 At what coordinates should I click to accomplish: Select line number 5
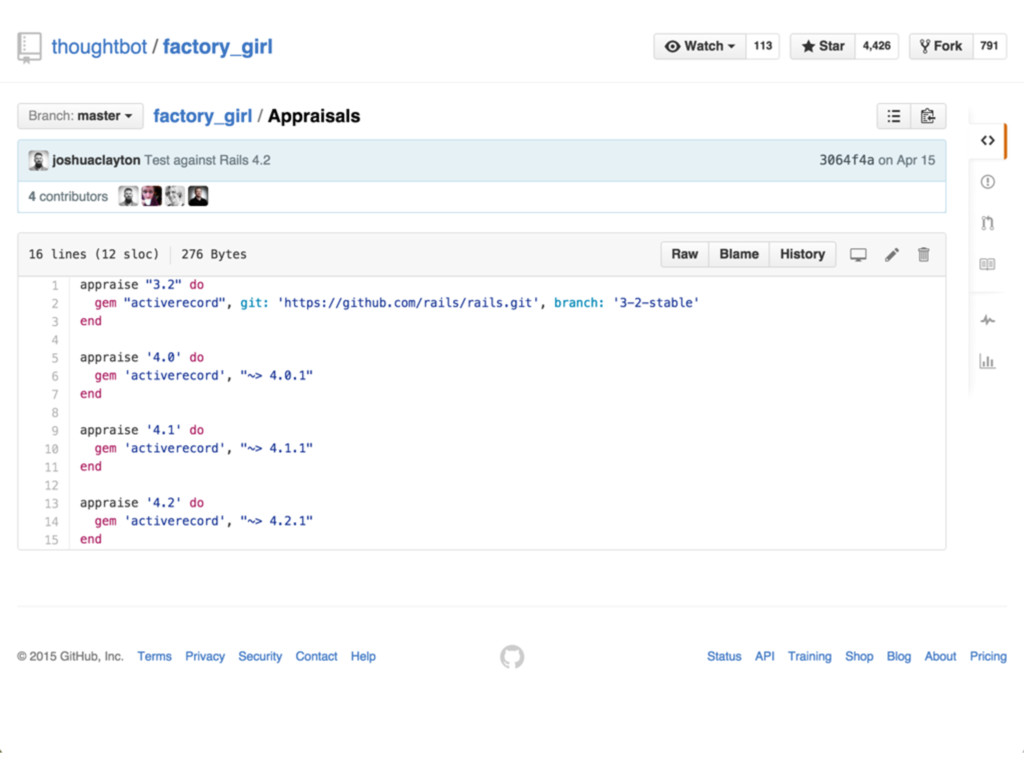[55, 358]
